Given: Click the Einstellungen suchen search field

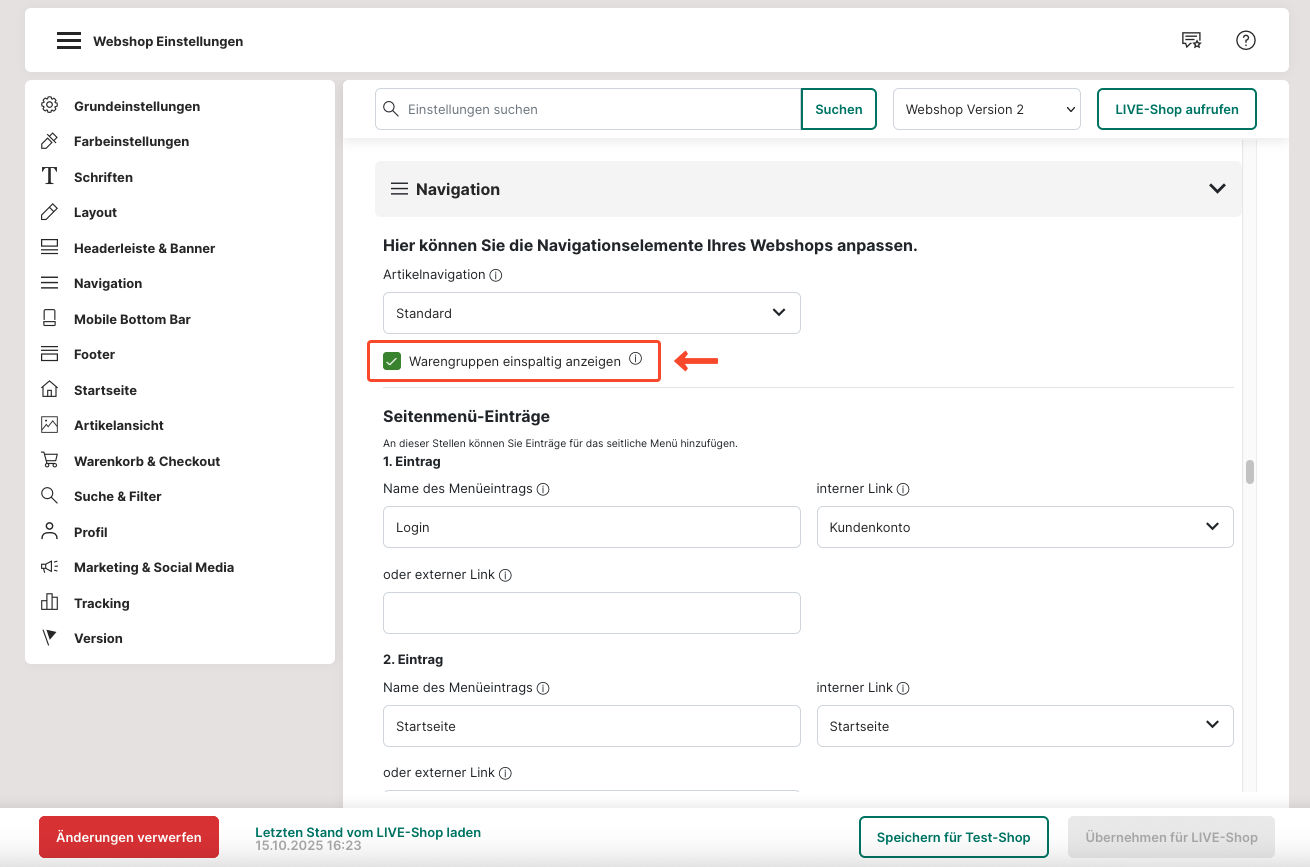Looking at the screenshot, I should (598, 110).
